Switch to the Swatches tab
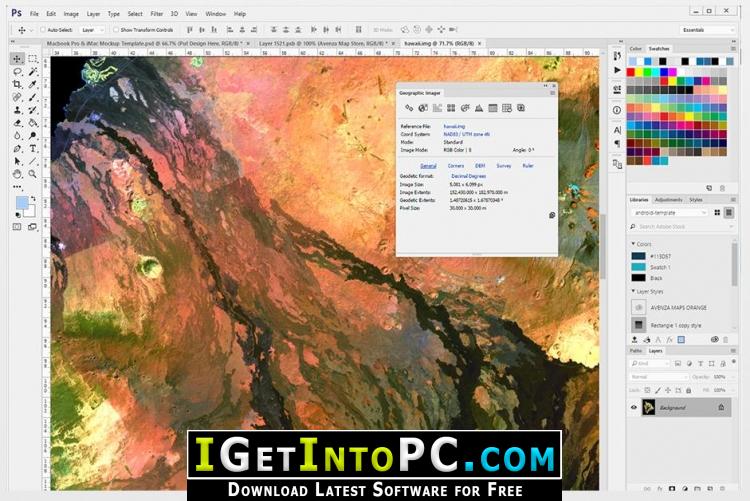750x501 pixels. (x=659, y=49)
